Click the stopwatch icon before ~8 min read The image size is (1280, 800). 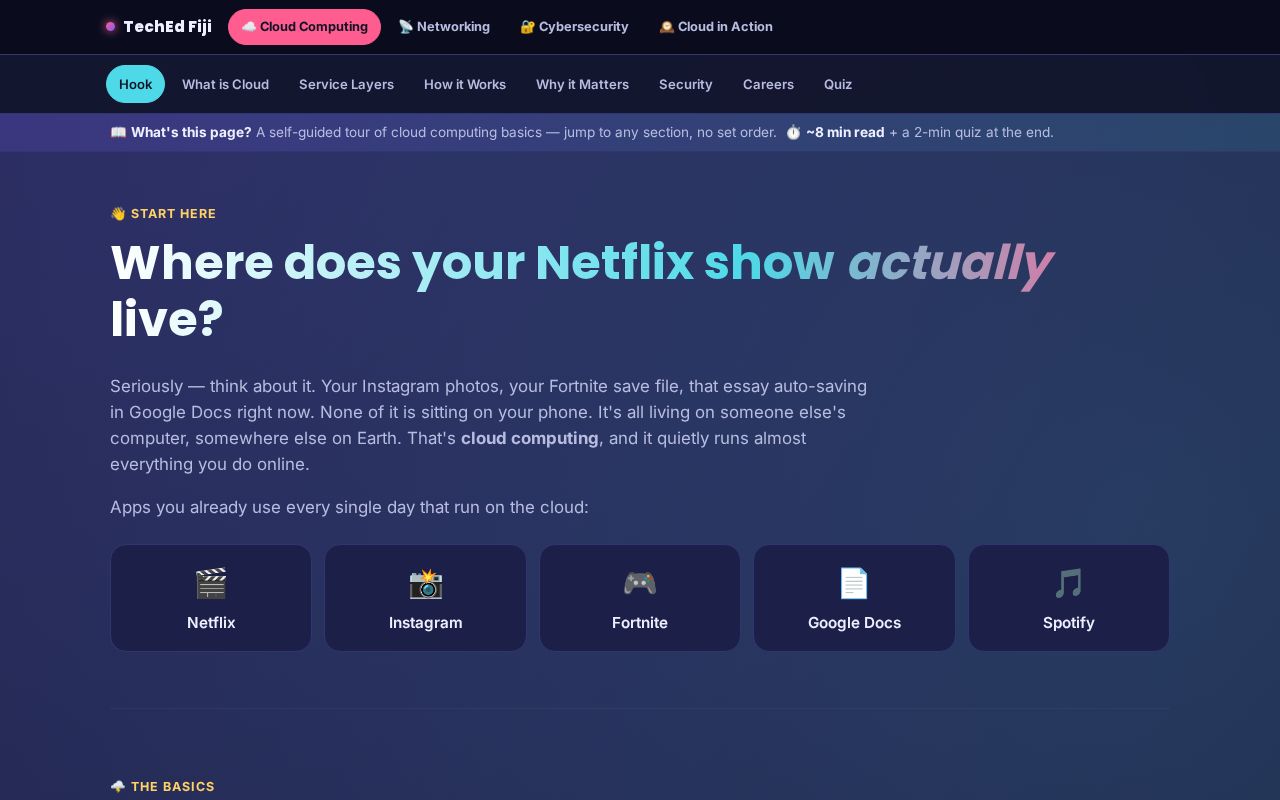click(793, 132)
